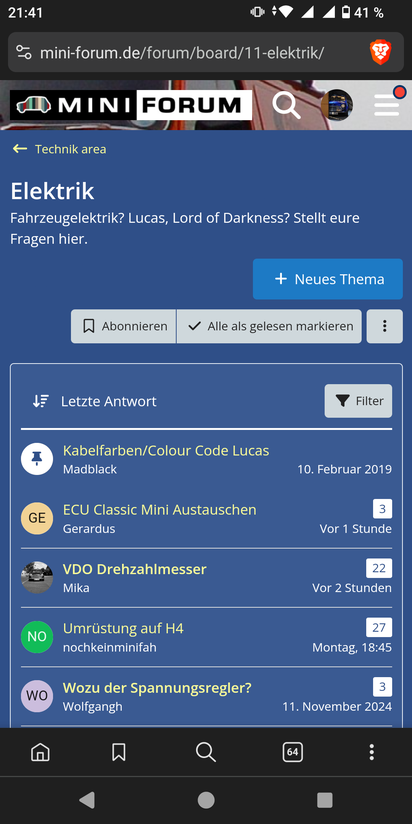Open the Umrüstung auf H4 thread
This screenshot has width=412, height=824.
tap(123, 628)
